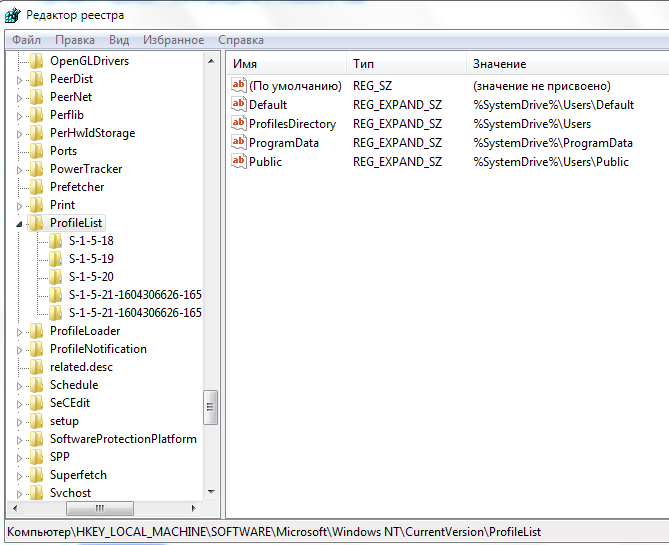Click the tree horizontal scroll left arrow

point(15,508)
